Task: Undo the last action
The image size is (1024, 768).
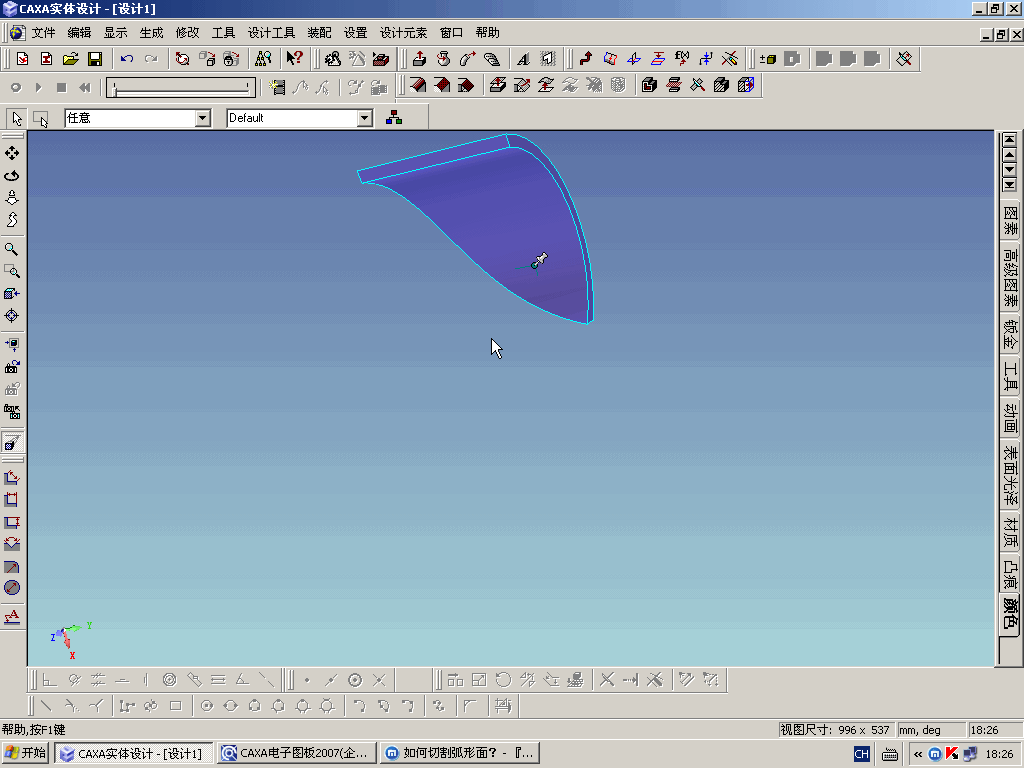Action: coord(127,59)
